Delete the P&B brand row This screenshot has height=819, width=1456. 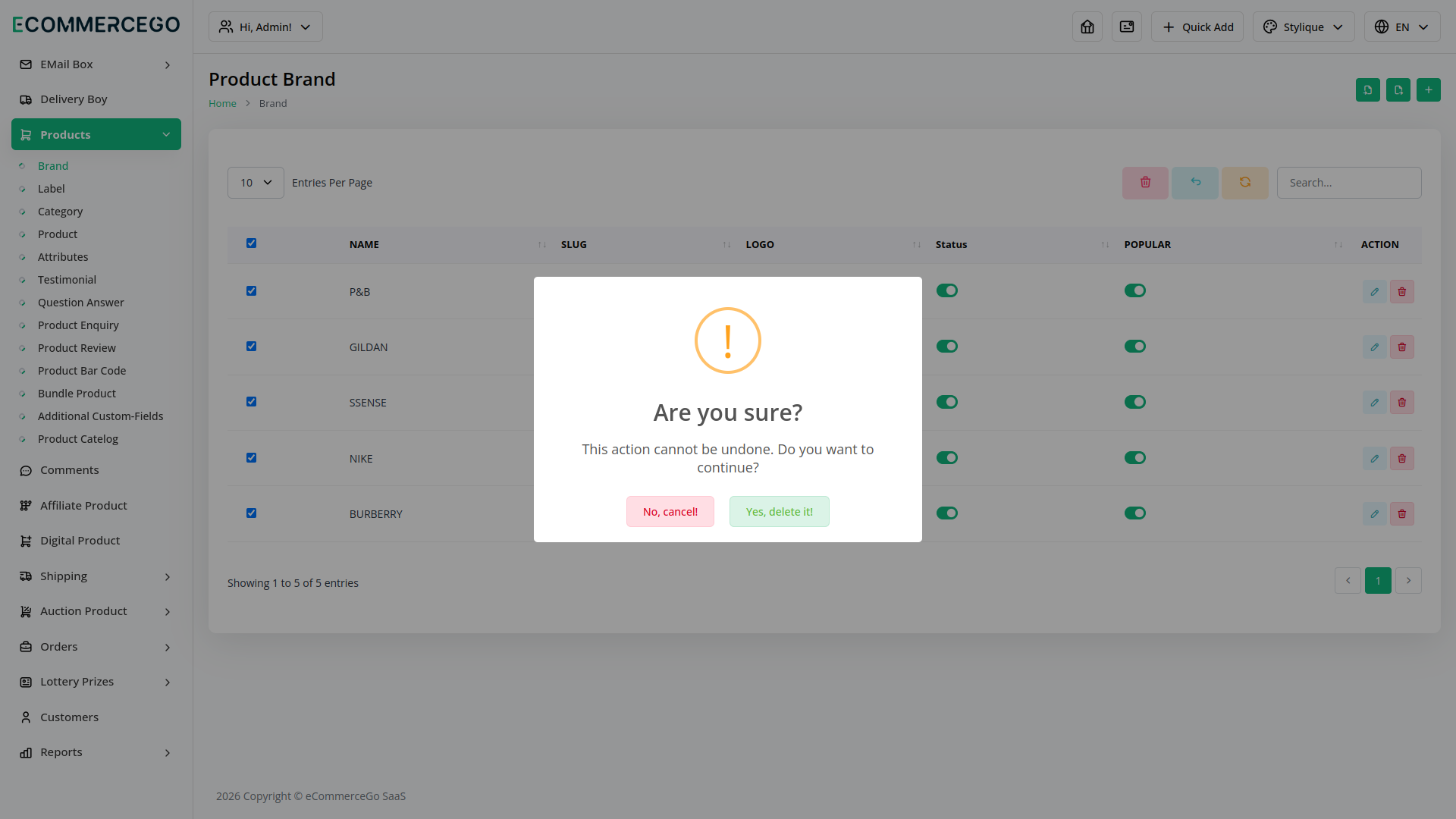pyautogui.click(x=1401, y=292)
